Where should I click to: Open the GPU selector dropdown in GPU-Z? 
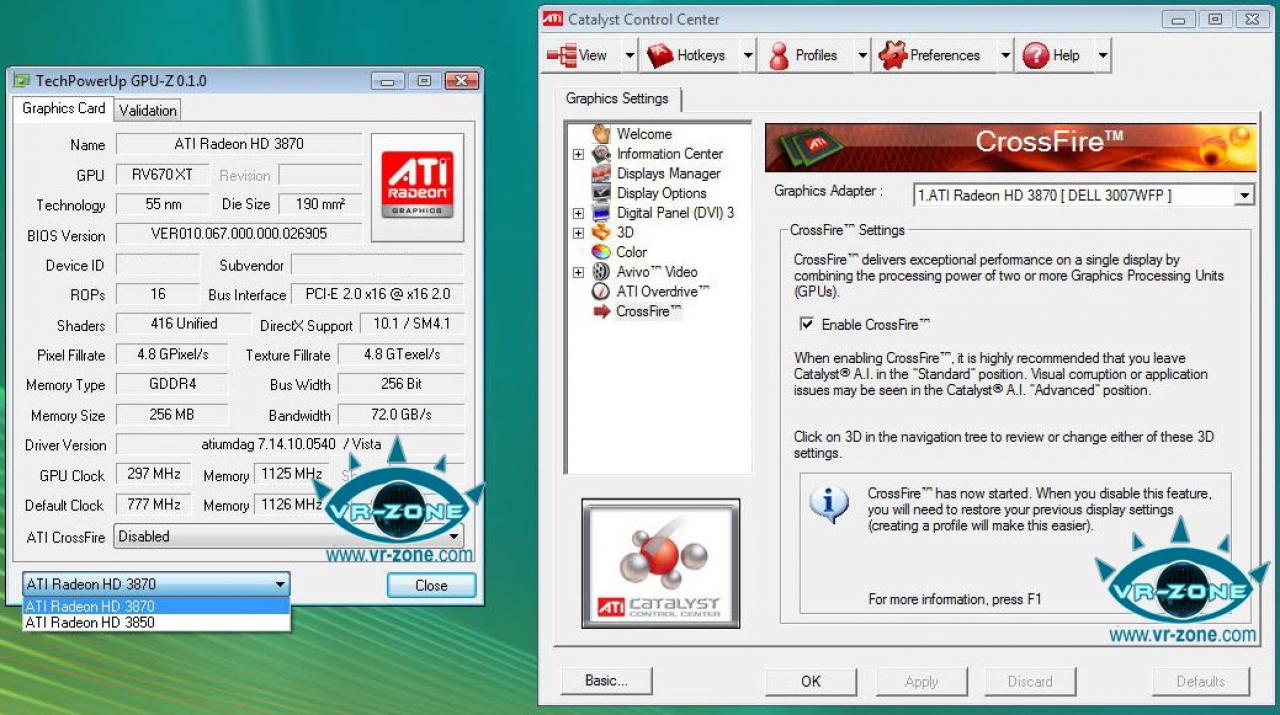tap(156, 584)
